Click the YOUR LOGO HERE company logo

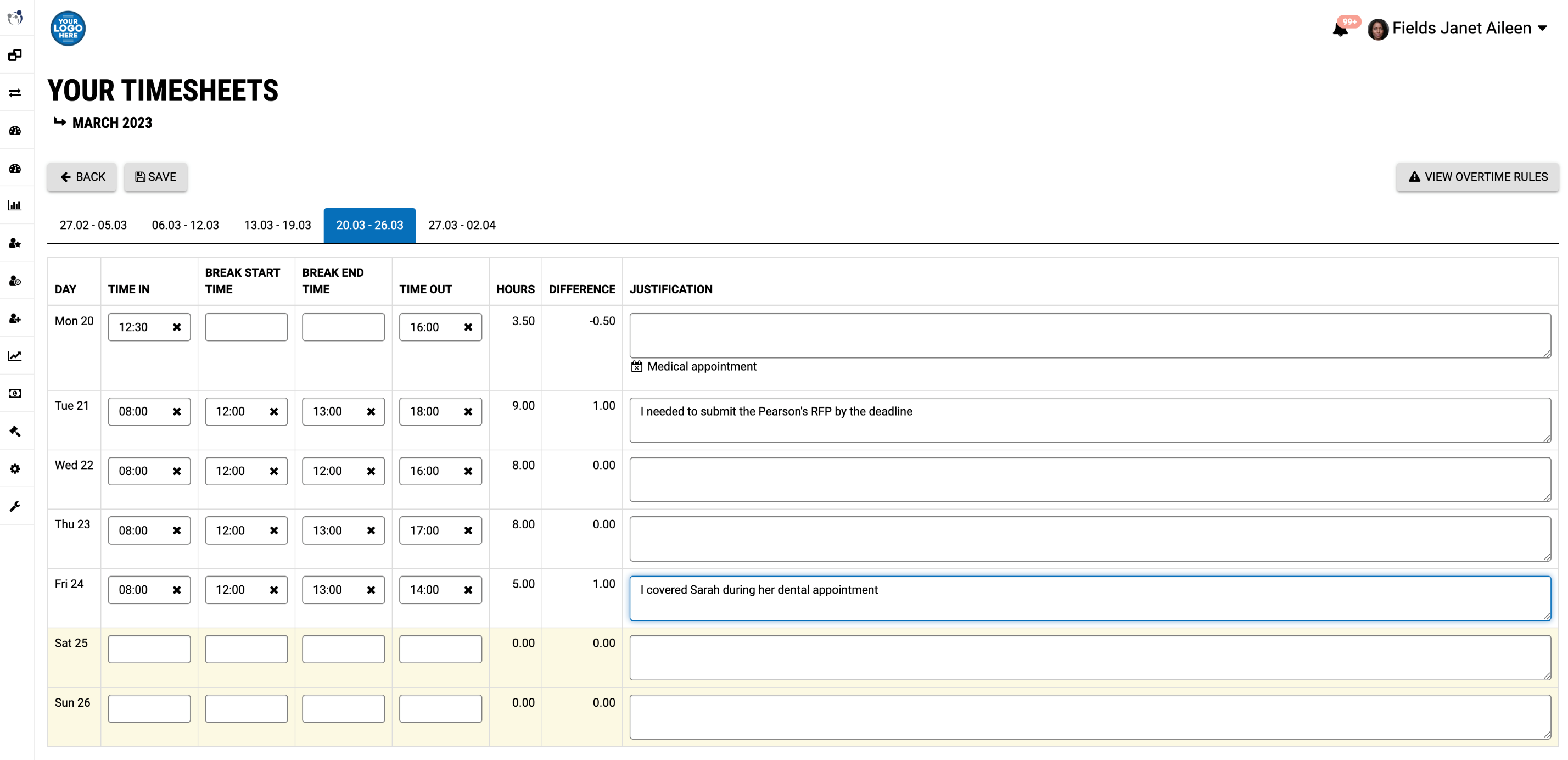[68, 28]
